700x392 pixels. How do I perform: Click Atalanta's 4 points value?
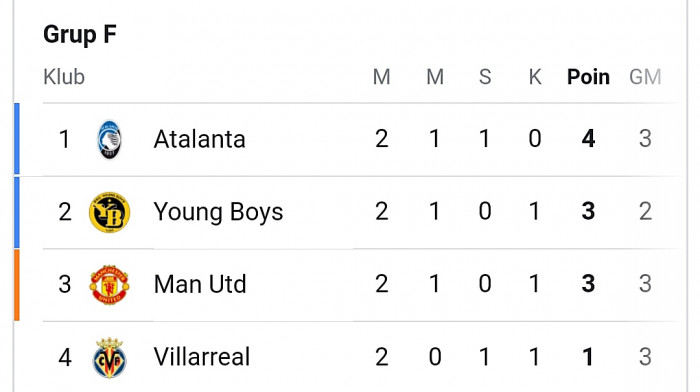click(588, 138)
